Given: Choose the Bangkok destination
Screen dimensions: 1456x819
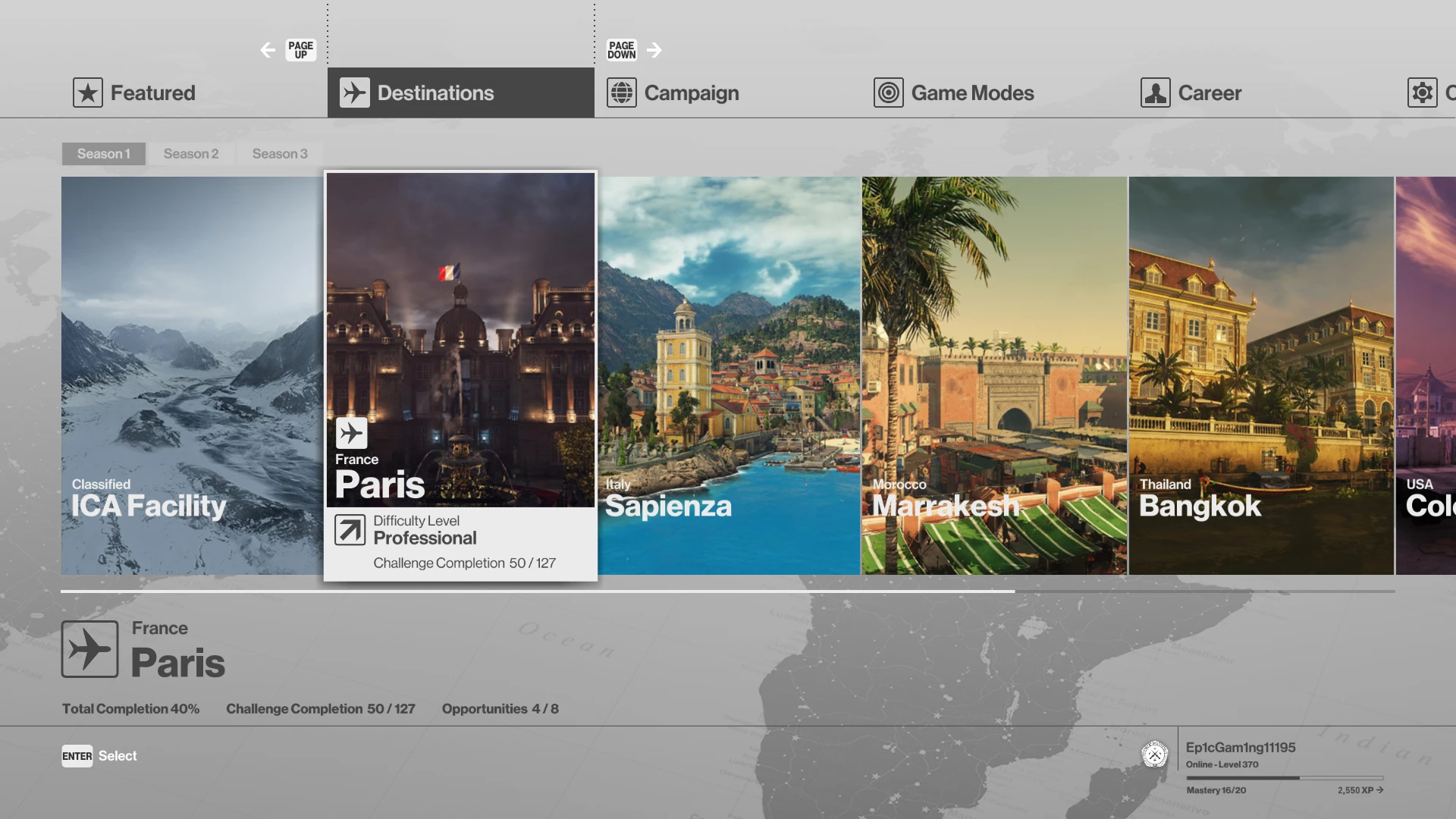Looking at the screenshot, I should 1261,375.
